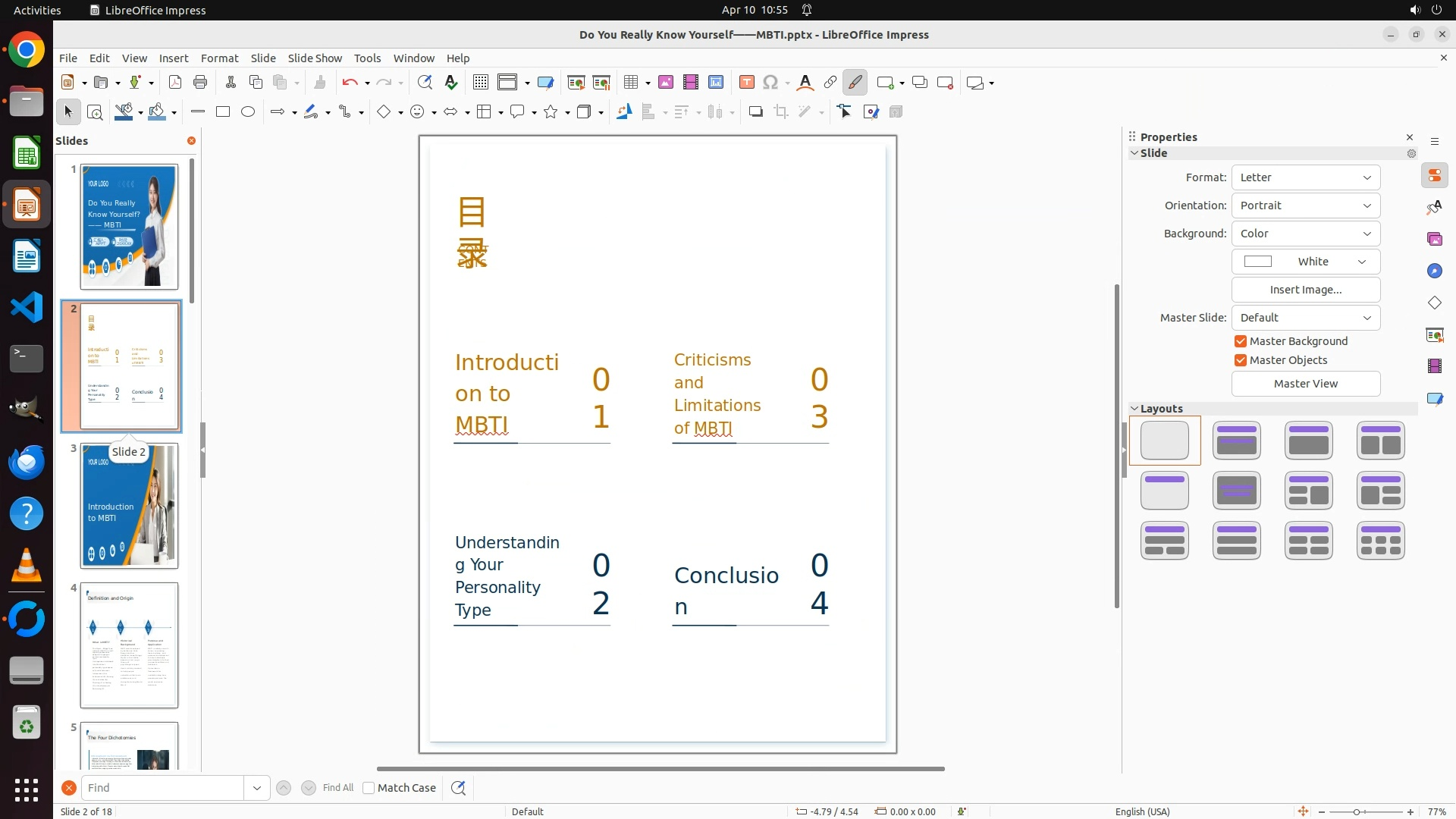Image resolution: width=1456 pixels, height=819 pixels.
Task: Uncheck the Master Objects checkbox
Action: (x=1241, y=360)
